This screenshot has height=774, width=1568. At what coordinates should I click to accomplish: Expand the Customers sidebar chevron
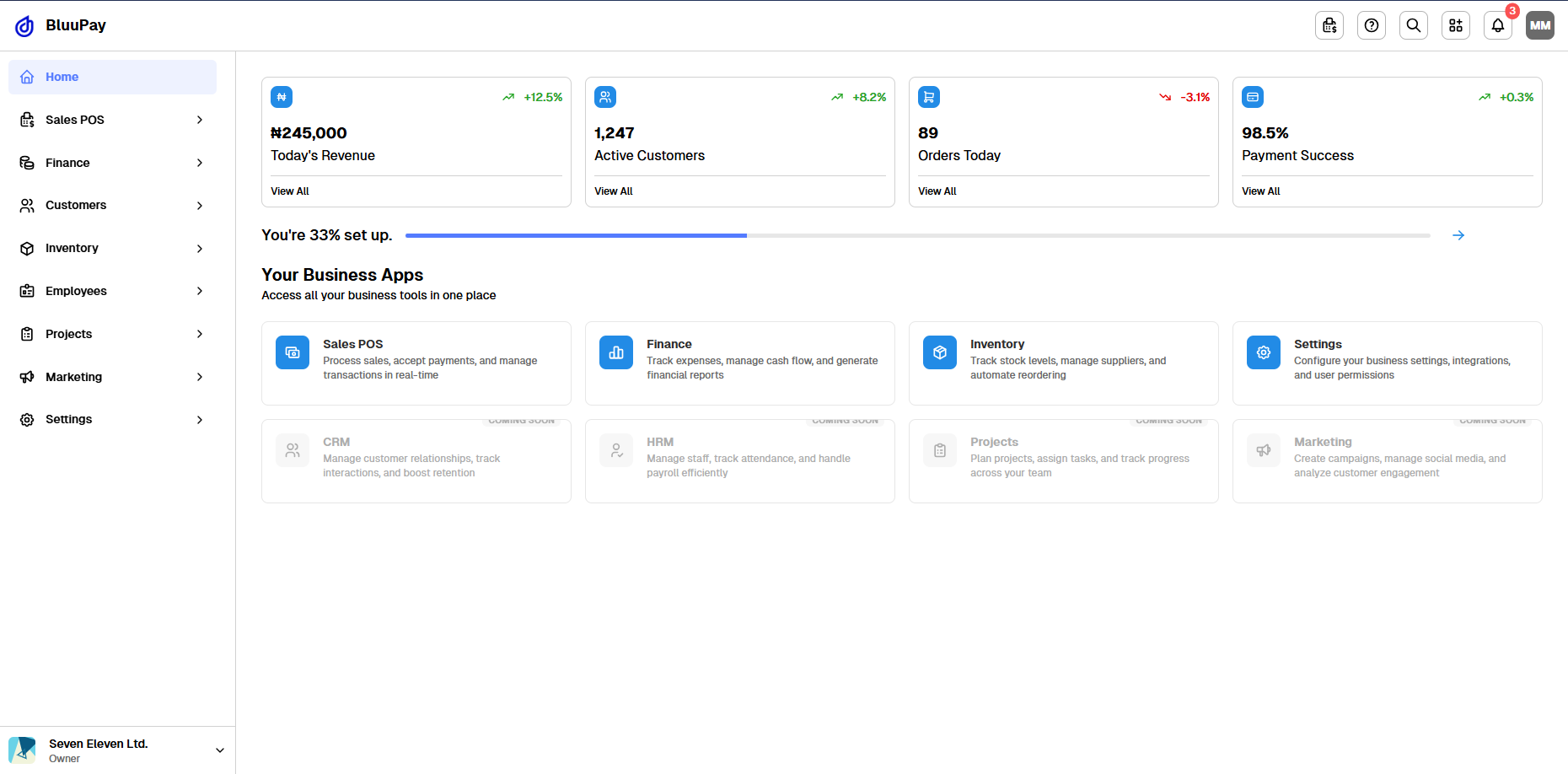coord(200,206)
